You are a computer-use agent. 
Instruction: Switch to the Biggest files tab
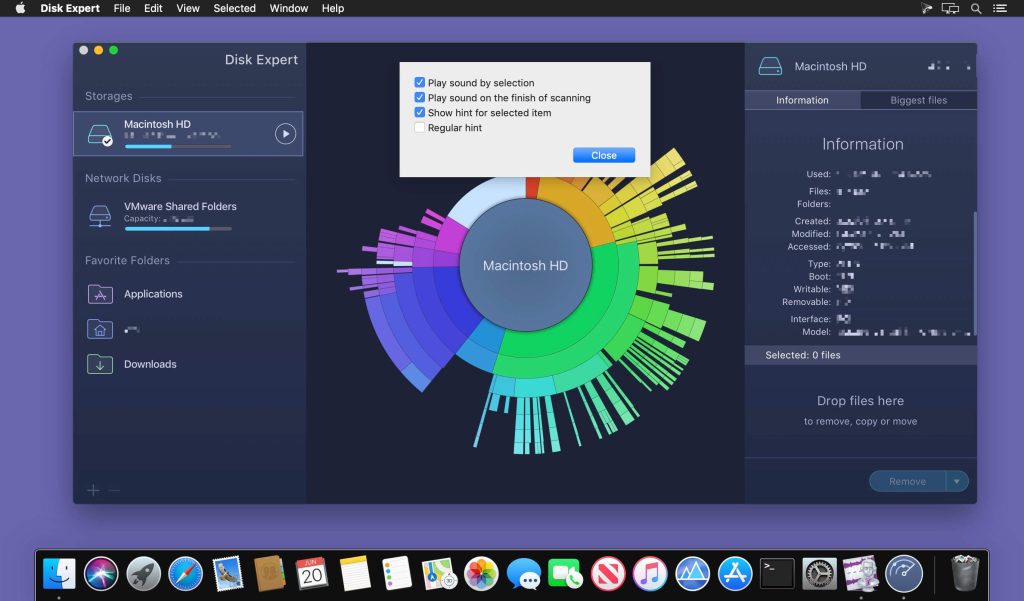pyautogui.click(x=919, y=100)
